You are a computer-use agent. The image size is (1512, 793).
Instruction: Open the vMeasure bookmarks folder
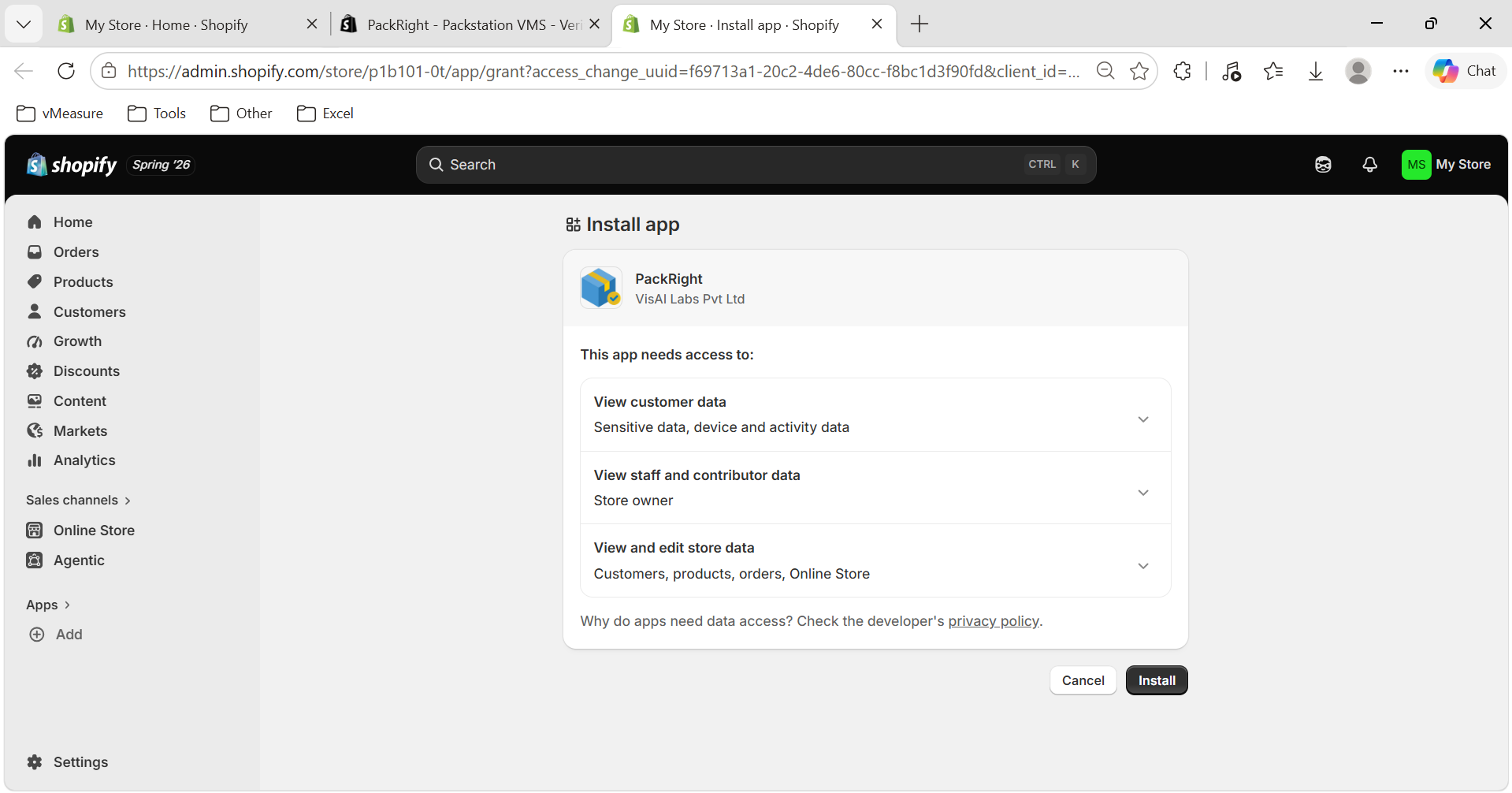[x=60, y=114]
